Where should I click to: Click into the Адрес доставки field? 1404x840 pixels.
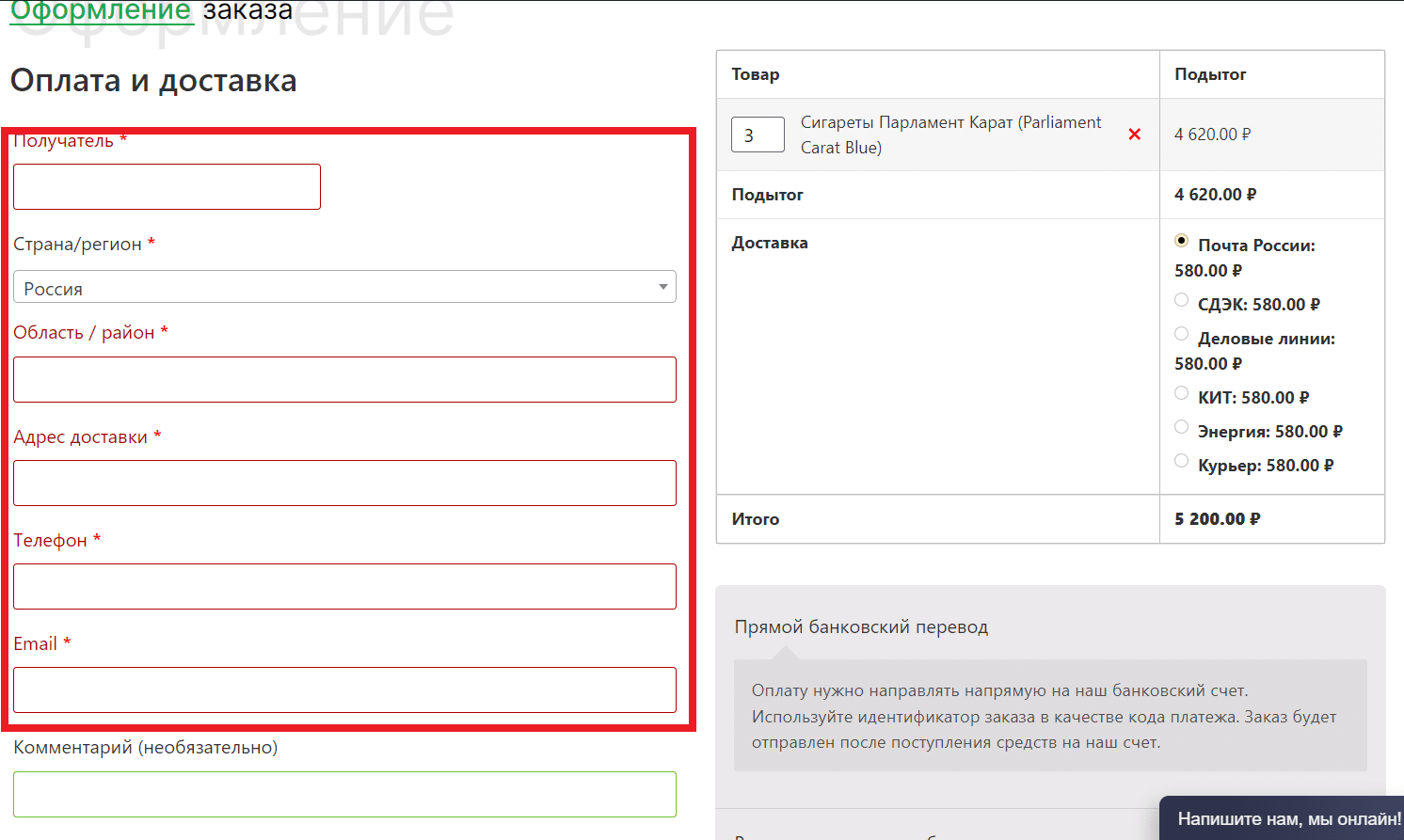(x=344, y=483)
